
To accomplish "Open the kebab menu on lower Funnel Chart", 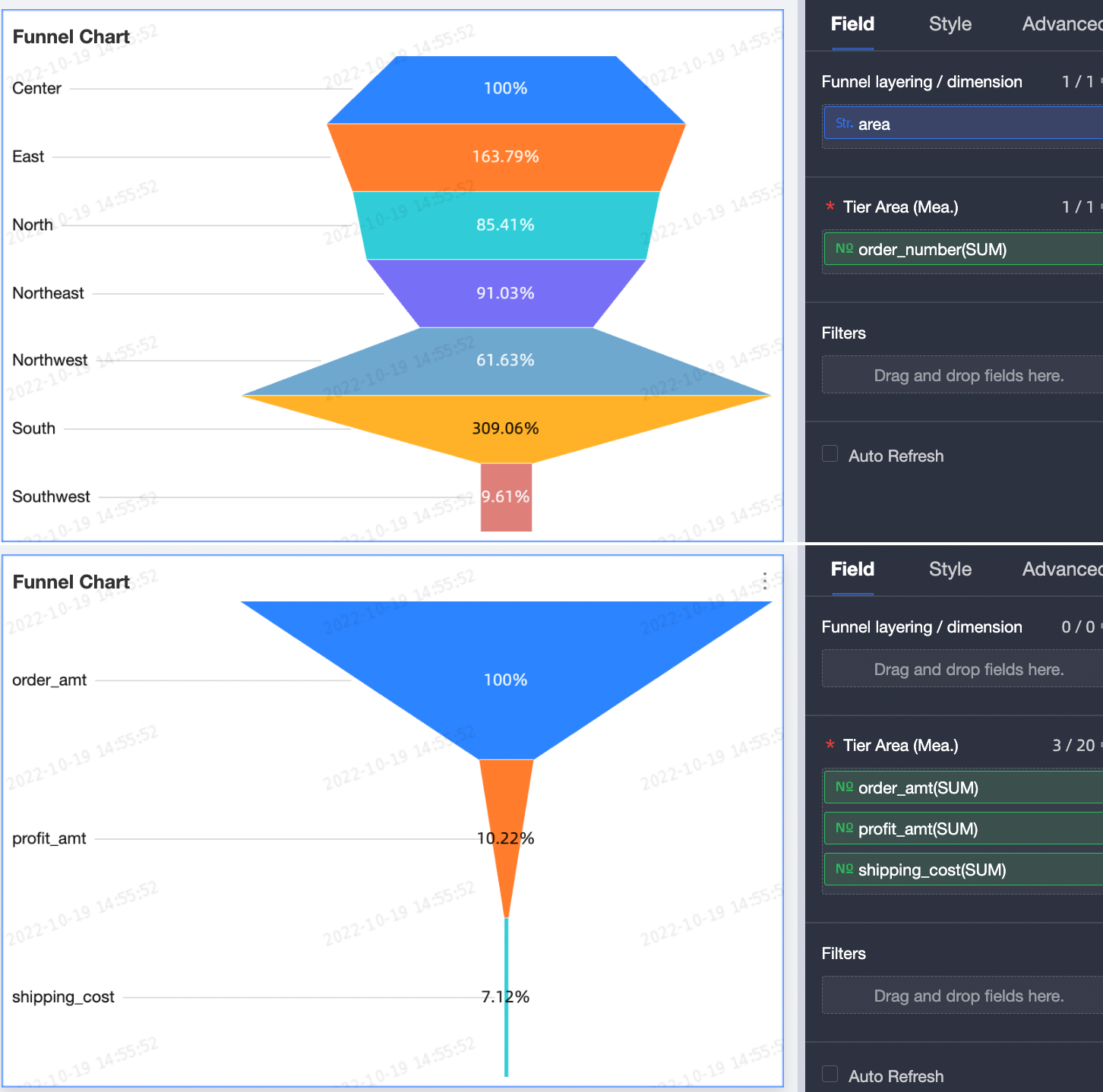I will click(x=764, y=582).
